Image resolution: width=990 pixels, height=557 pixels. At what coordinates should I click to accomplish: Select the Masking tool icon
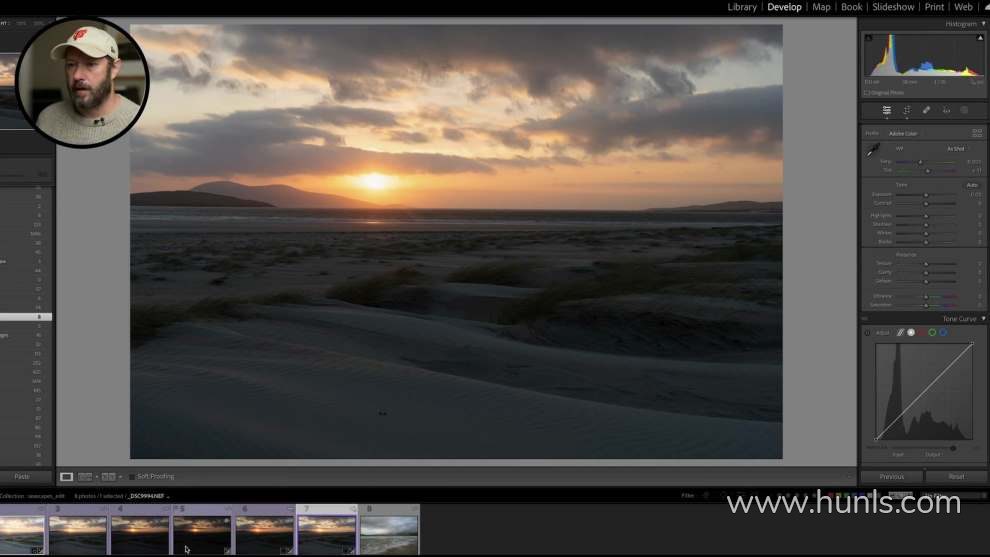(x=965, y=111)
